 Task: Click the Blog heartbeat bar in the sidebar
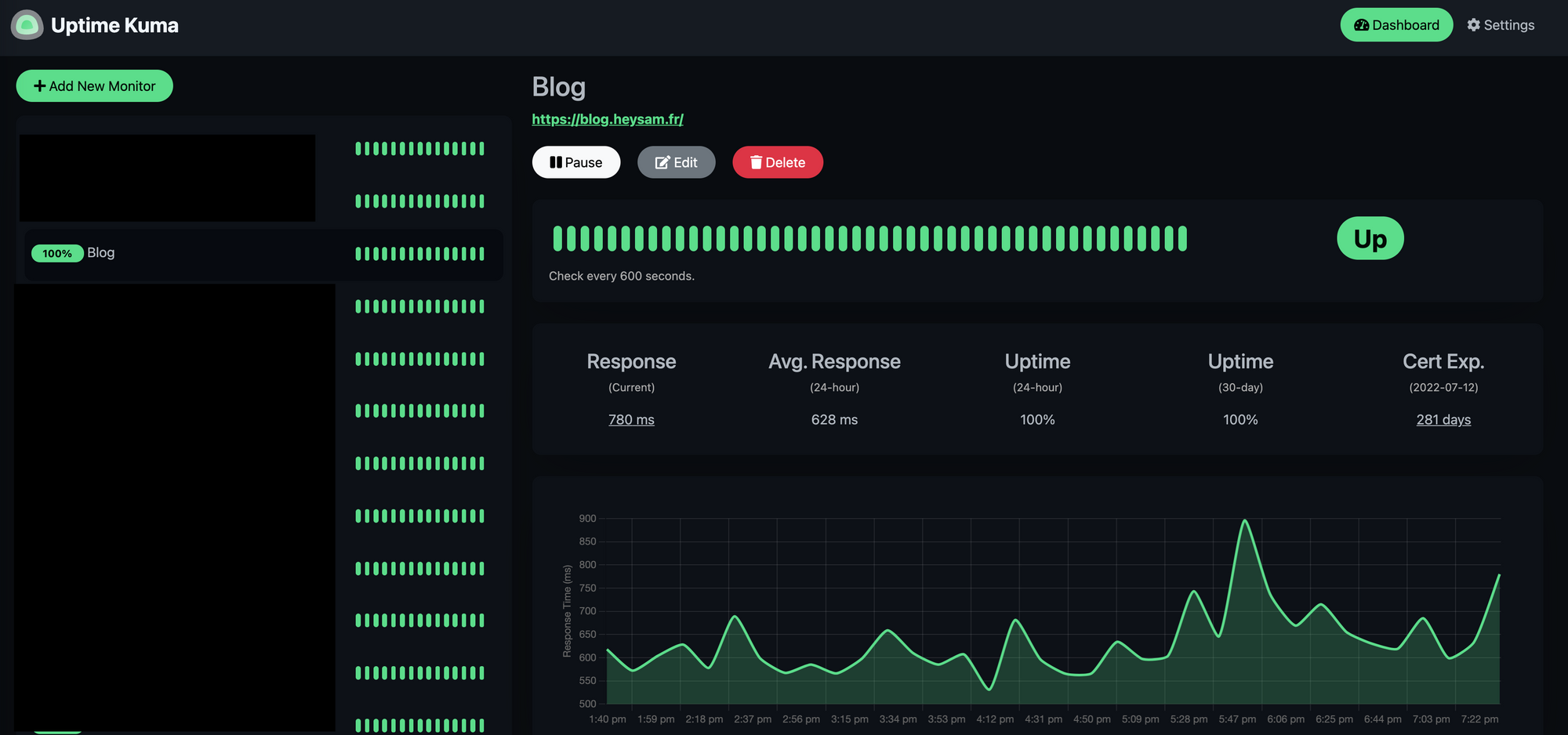419,254
